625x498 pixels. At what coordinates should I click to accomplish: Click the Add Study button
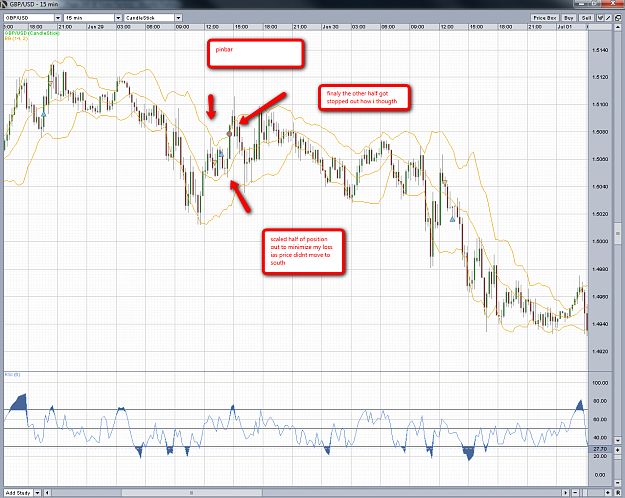pos(18,493)
